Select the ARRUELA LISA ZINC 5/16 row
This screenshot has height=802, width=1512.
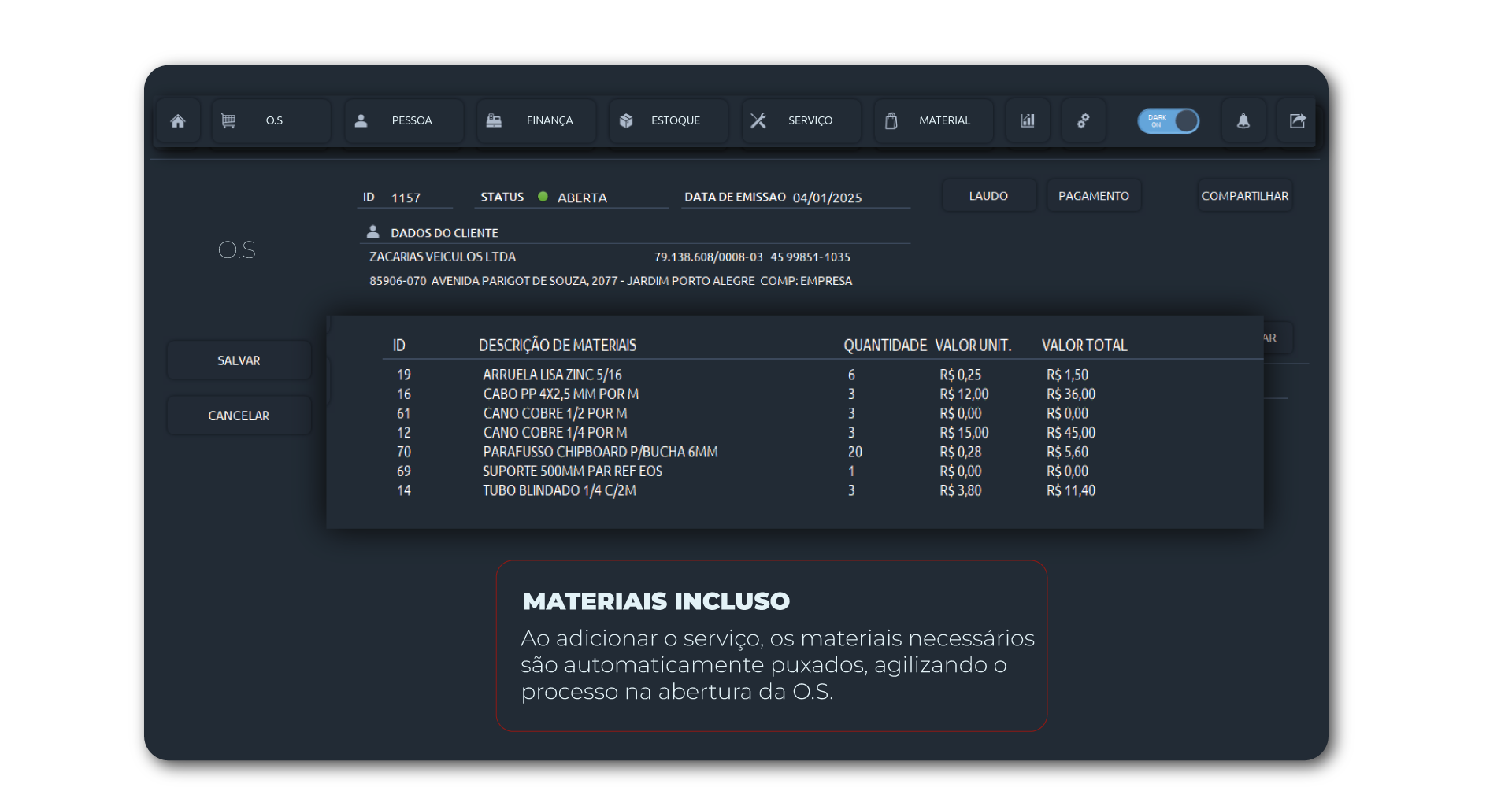click(552, 375)
